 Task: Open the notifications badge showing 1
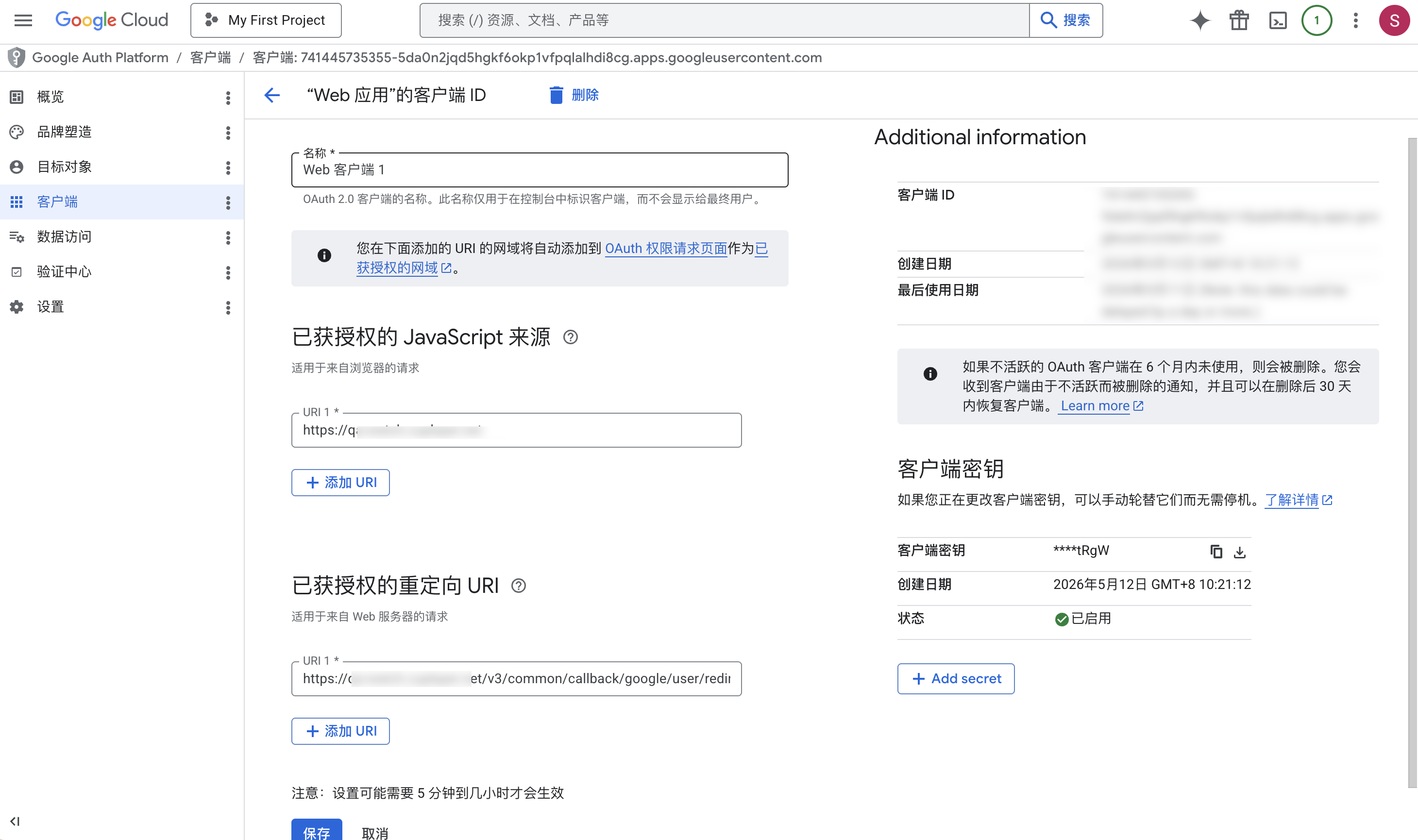[1316, 20]
